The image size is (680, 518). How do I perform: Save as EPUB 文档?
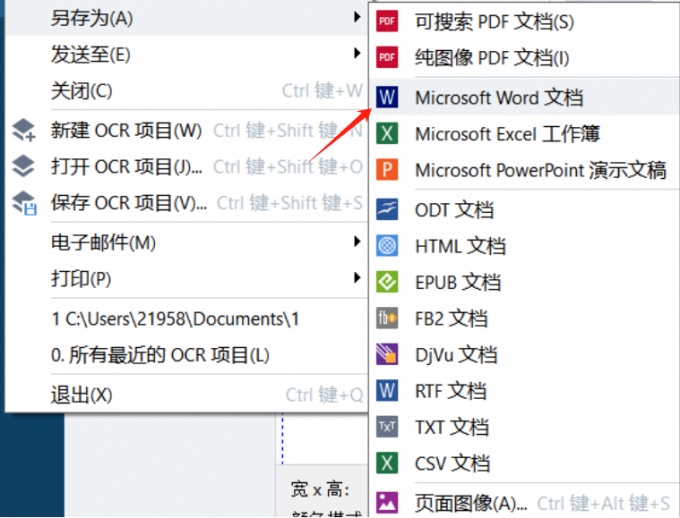pos(524,282)
